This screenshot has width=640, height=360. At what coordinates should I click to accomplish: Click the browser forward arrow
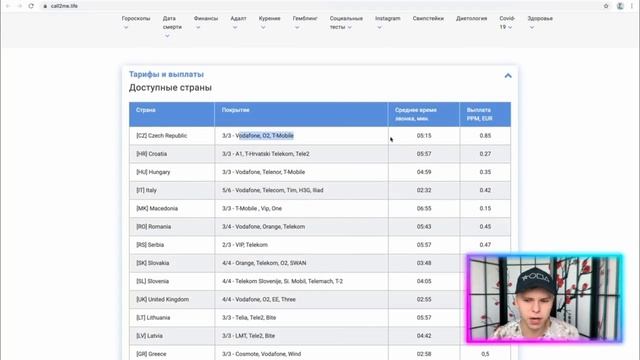[x=19, y=6]
